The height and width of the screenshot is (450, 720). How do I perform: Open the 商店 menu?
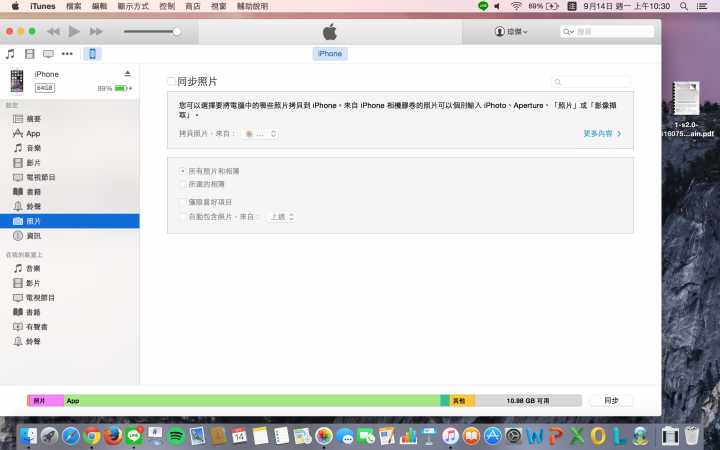pos(193,6)
